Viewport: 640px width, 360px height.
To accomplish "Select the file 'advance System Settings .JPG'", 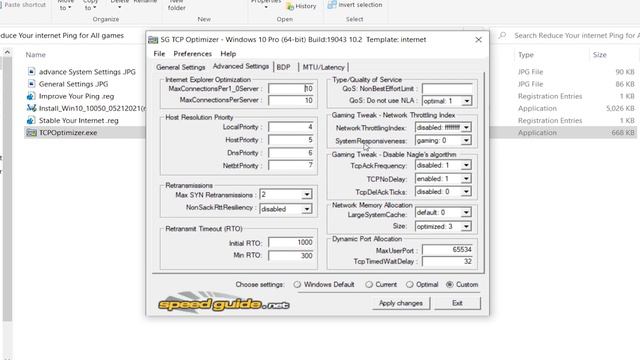I will (87, 71).
